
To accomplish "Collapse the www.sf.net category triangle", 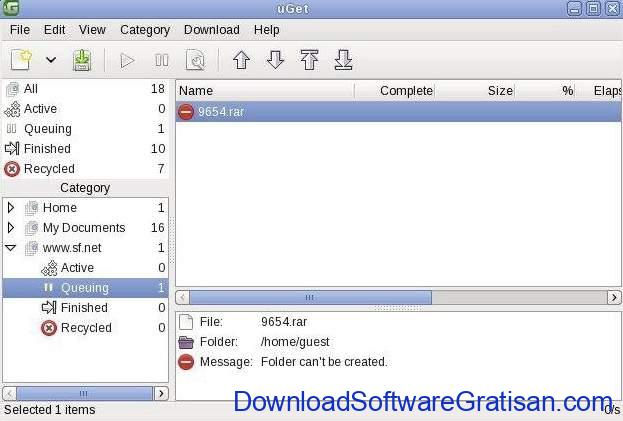I will (10, 248).
